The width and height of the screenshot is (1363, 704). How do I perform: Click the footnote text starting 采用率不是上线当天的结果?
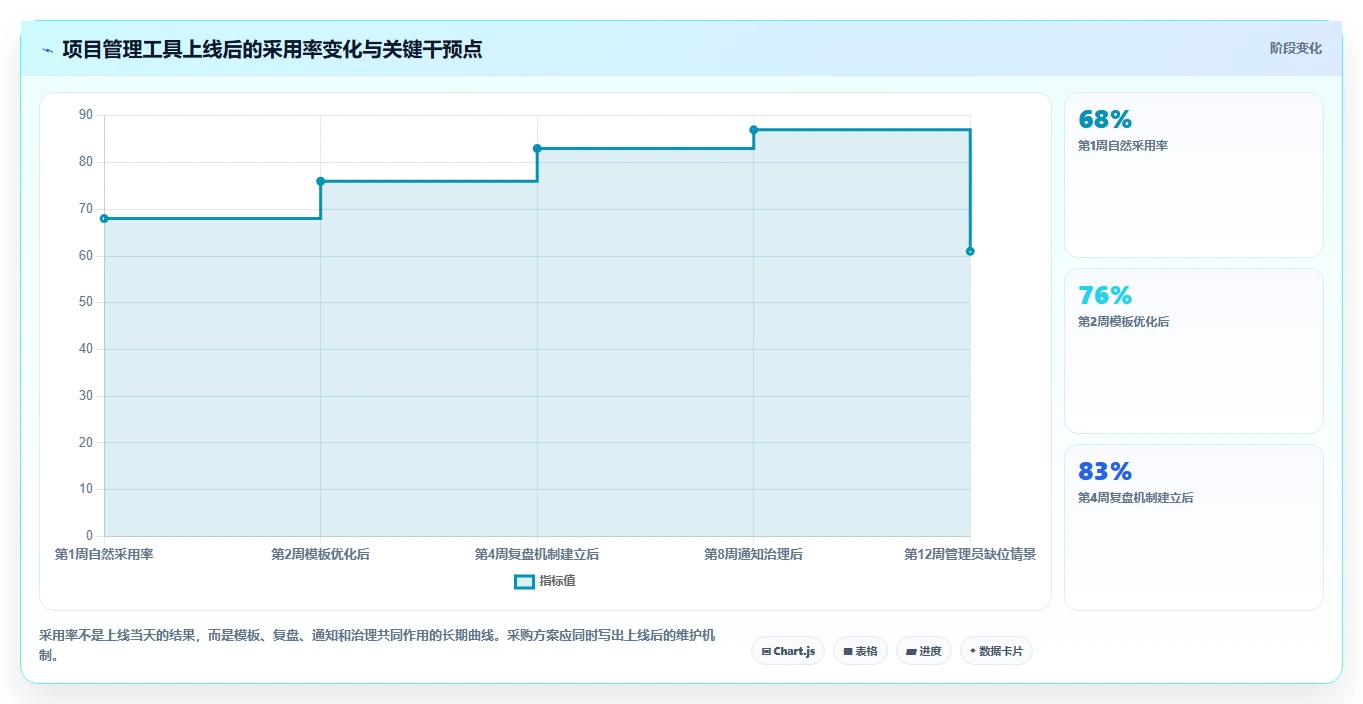click(377, 646)
